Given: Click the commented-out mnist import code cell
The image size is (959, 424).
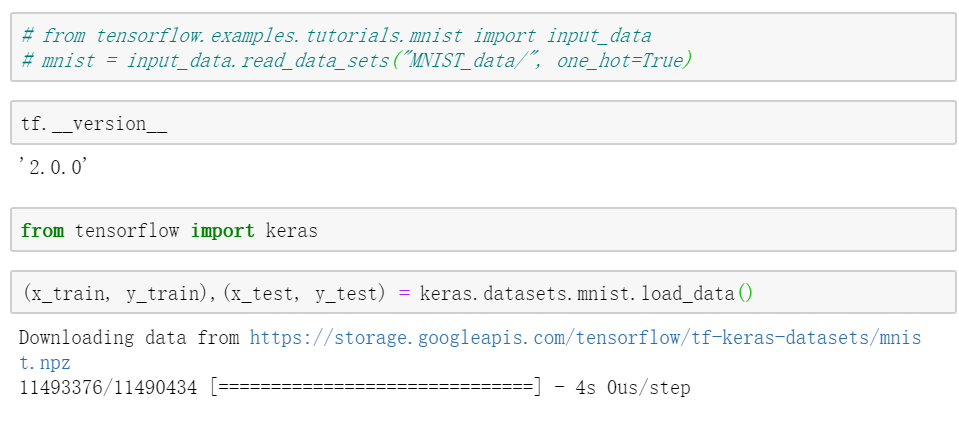Looking at the screenshot, I should pyautogui.click(x=800, y=48).
